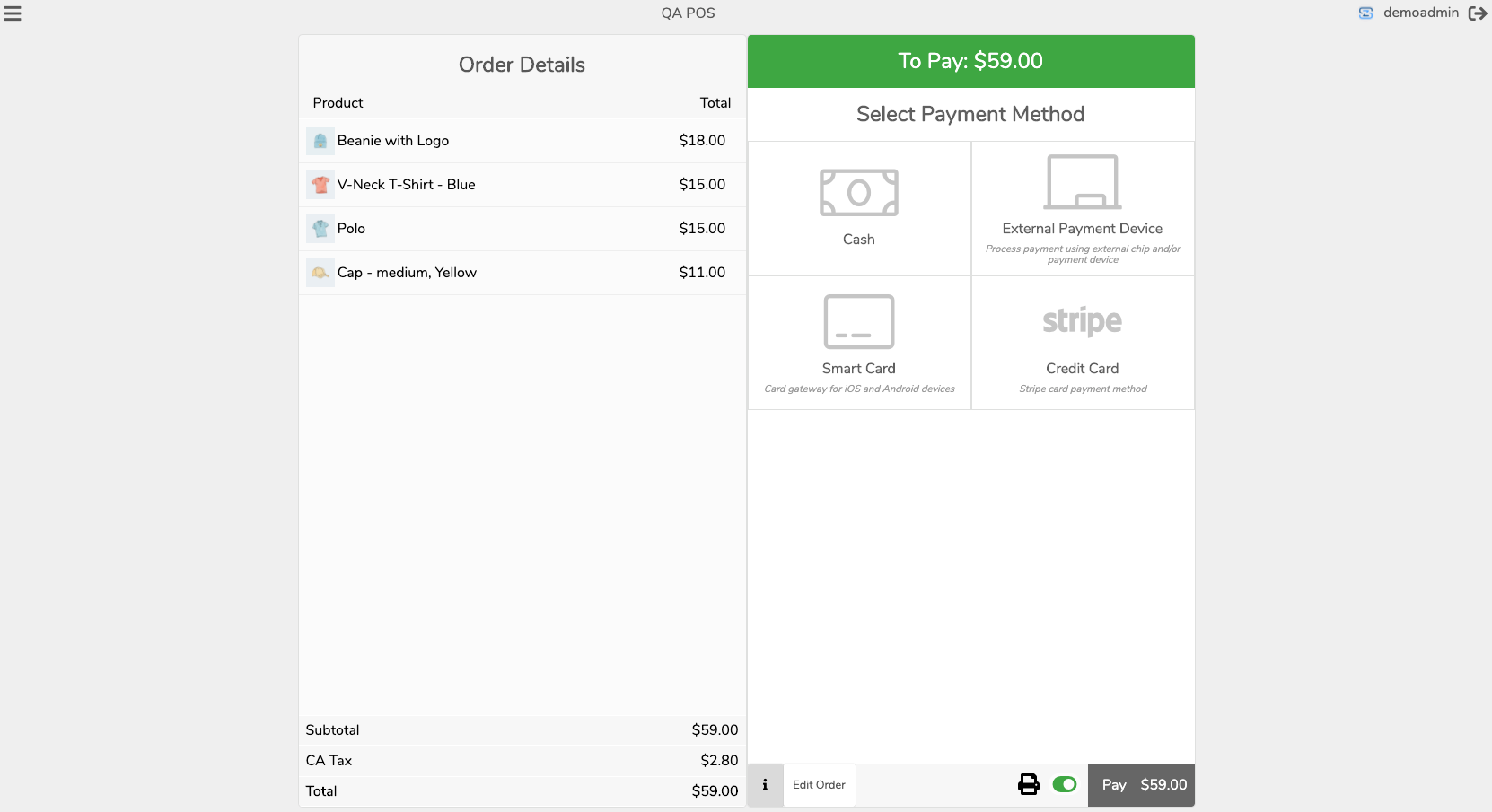Click the CA Tax $2.80 value
Viewport: 1492px width, 812px height.
point(719,761)
